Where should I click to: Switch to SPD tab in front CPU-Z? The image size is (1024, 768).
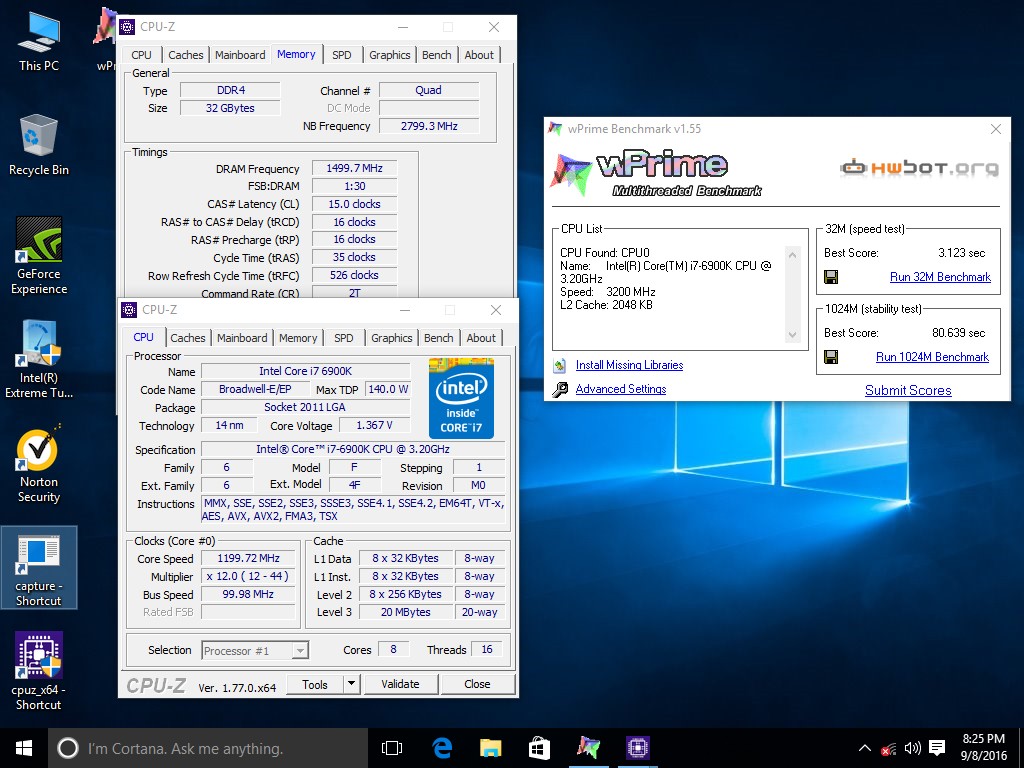pyautogui.click(x=344, y=338)
